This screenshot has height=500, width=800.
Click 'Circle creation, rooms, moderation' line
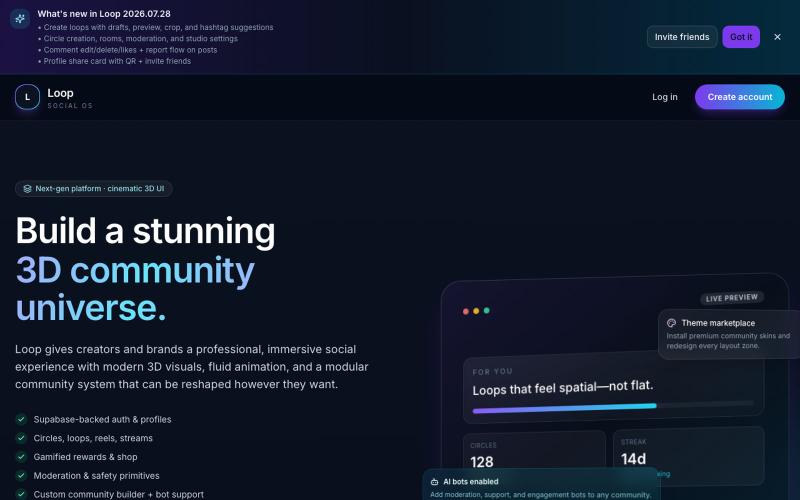point(140,39)
